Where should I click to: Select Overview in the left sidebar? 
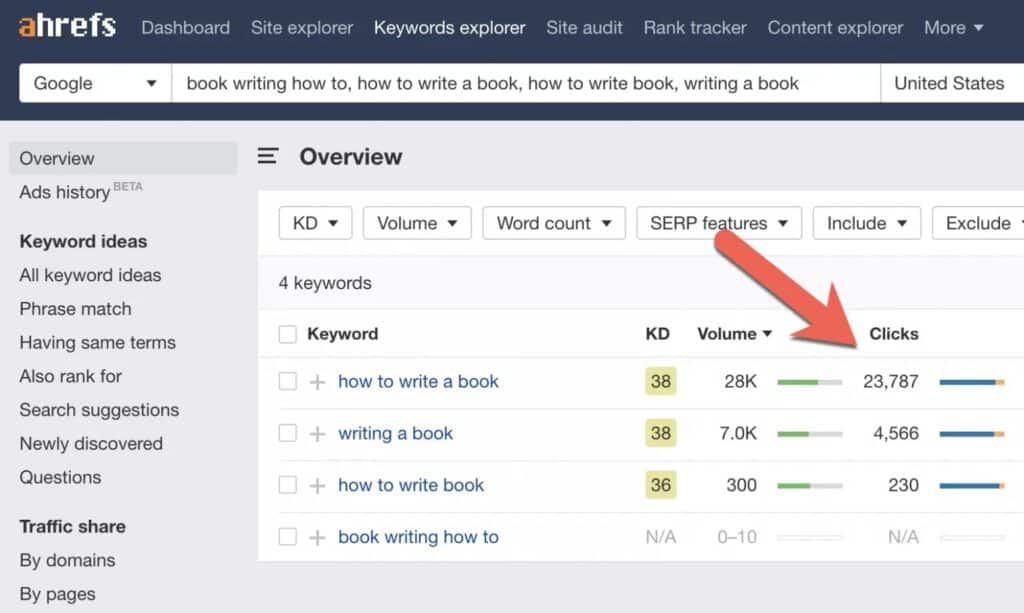coord(123,158)
